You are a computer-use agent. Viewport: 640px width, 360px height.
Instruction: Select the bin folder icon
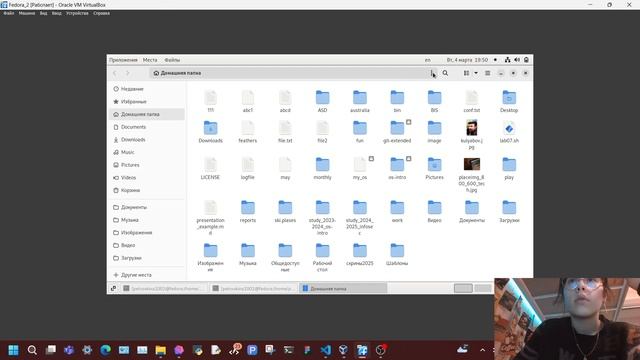point(397,98)
